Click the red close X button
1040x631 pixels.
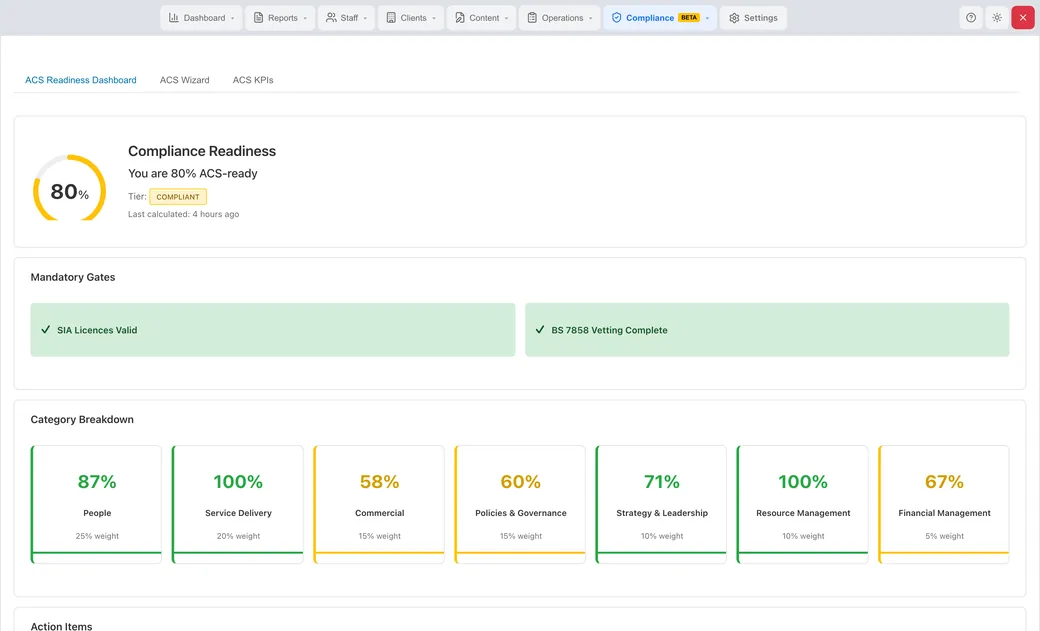tap(1023, 18)
